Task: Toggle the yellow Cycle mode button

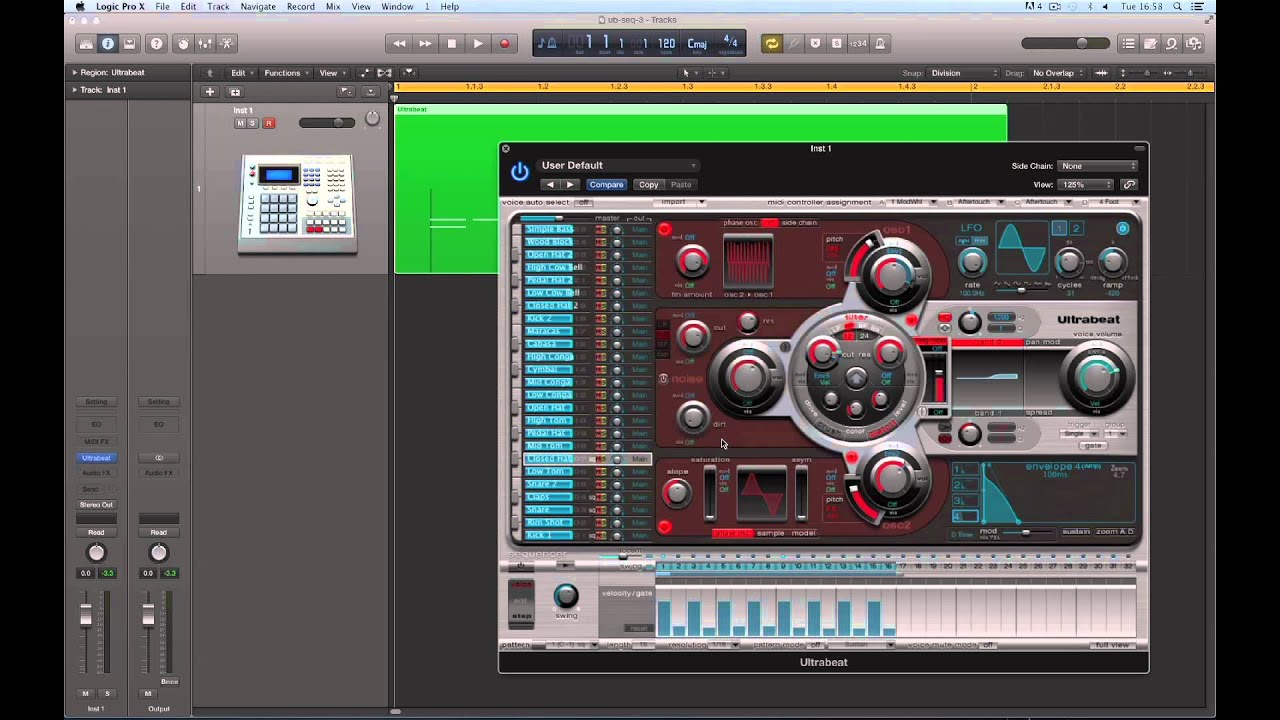Action: [771, 44]
